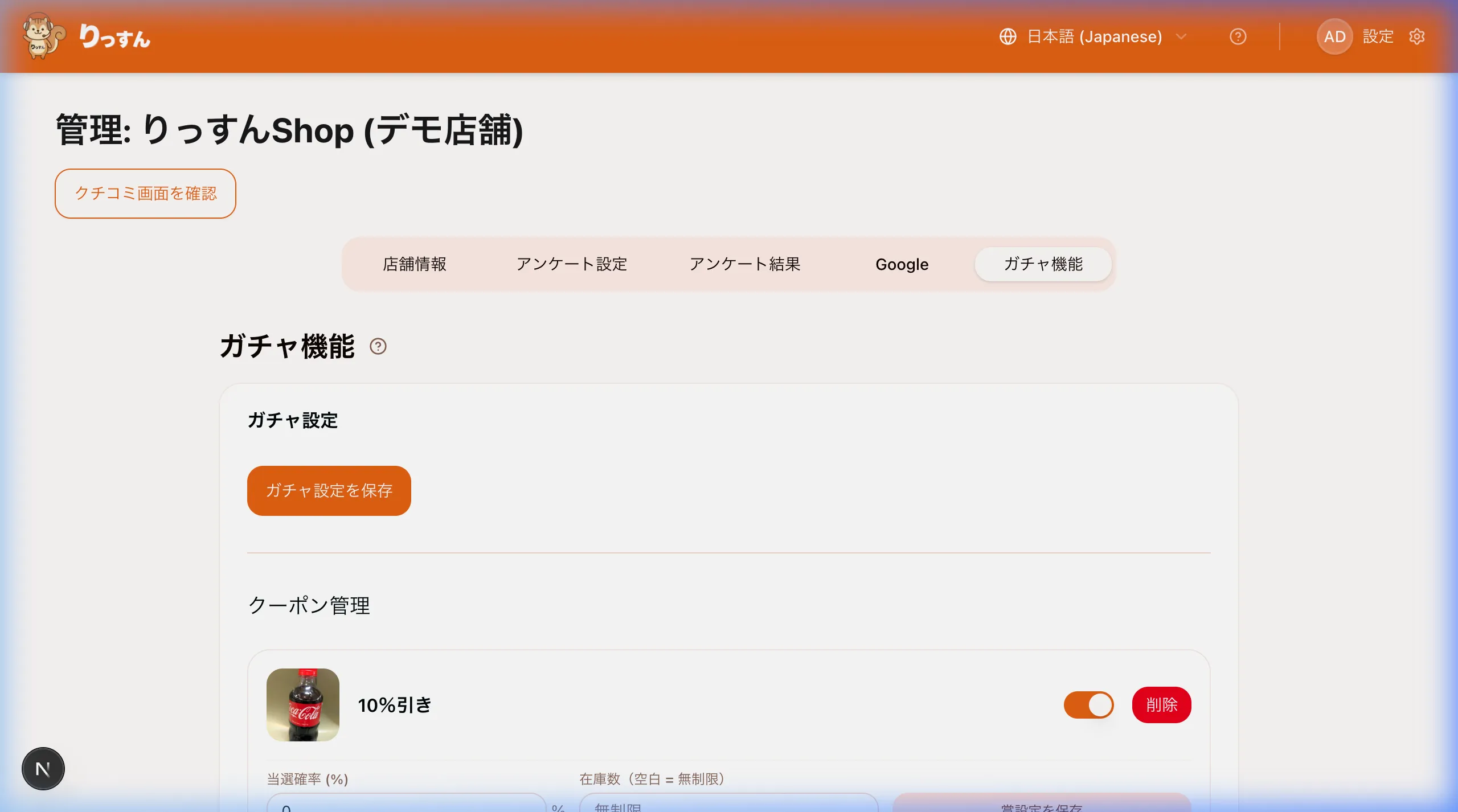Viewport: 1458px width, 812px height.
Task: Switch to the 店舗情報 tab
Action: 414,264
